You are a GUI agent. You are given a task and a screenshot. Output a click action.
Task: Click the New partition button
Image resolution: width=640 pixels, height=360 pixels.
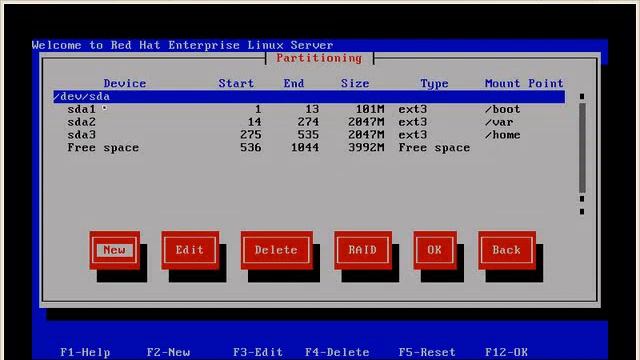[115, 250]
